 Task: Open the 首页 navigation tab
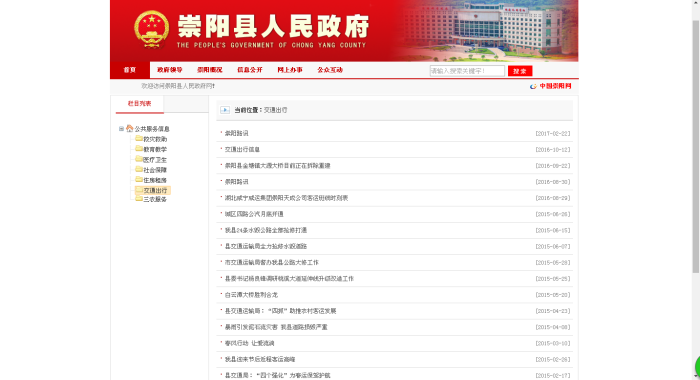pyautogui.click(x=130, y=70)
